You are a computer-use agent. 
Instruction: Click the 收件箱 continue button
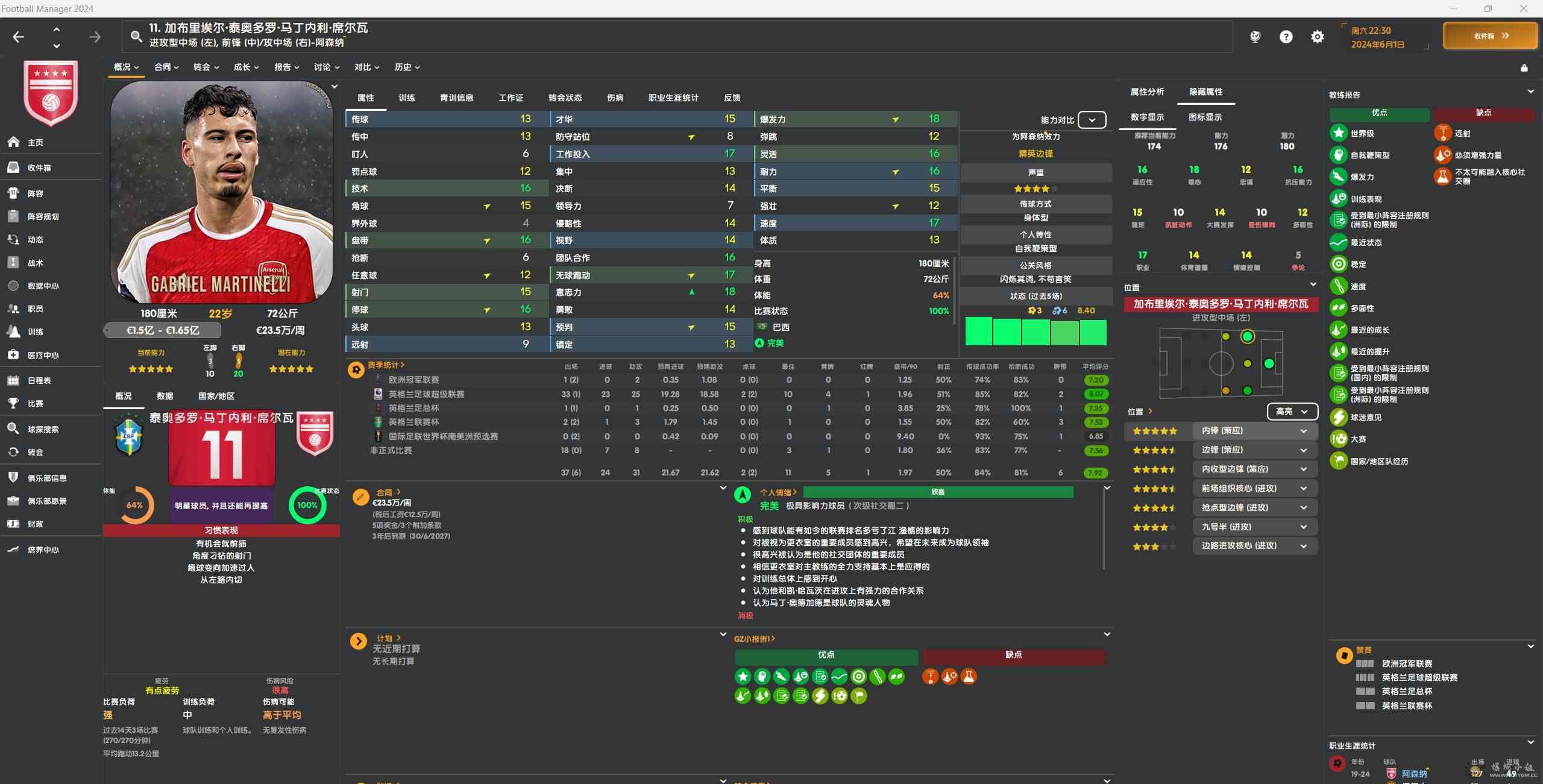point(1490,36)
